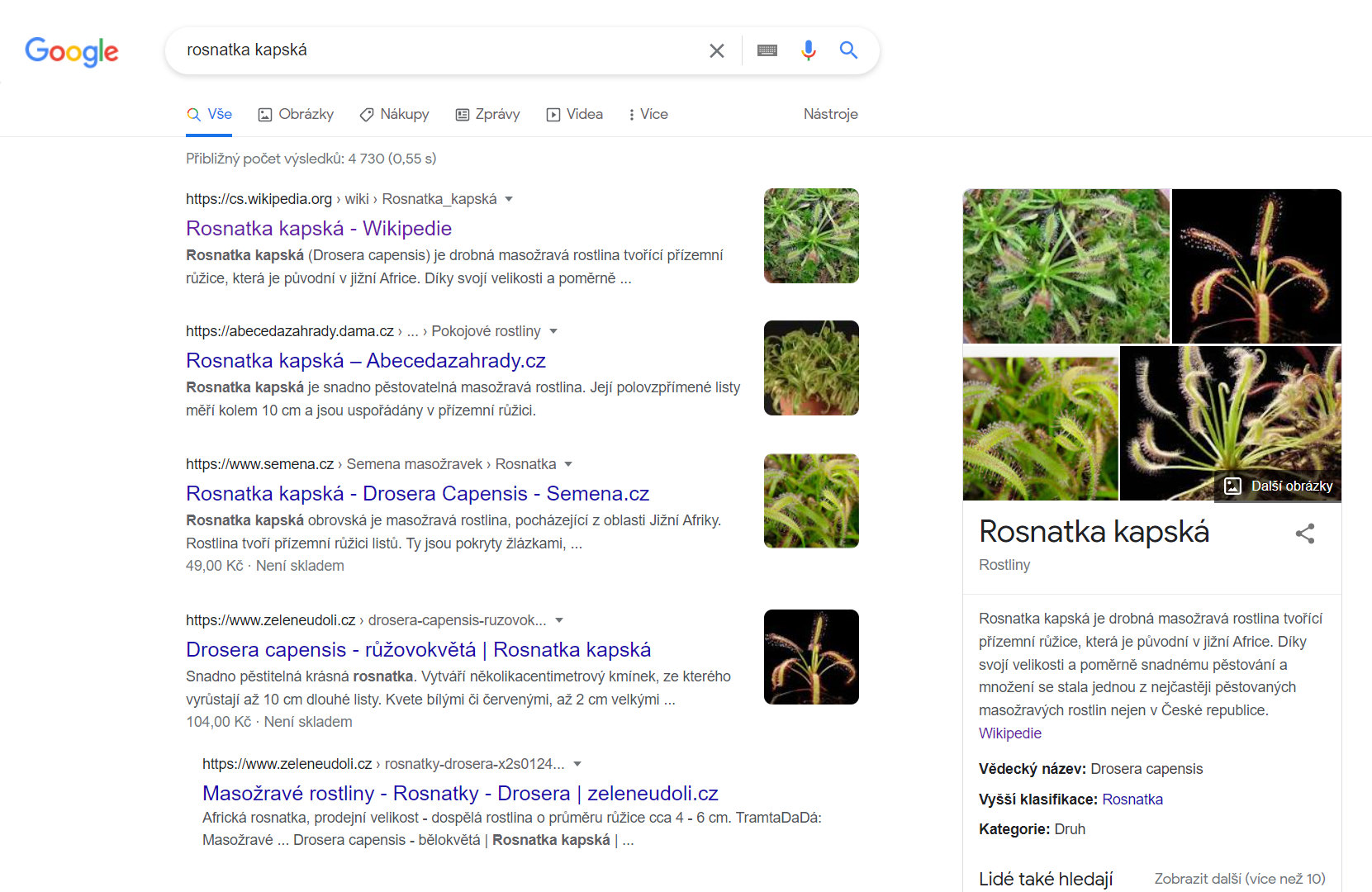Click the 'Lidé také hledají' heading

click(x=1046, y=879)
